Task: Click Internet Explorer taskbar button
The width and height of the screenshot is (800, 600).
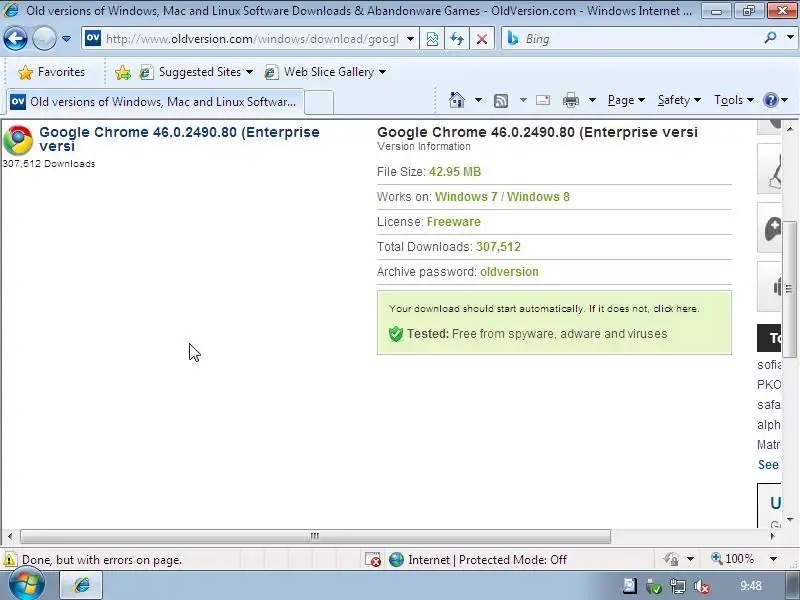Action: (x=82, y=585)
